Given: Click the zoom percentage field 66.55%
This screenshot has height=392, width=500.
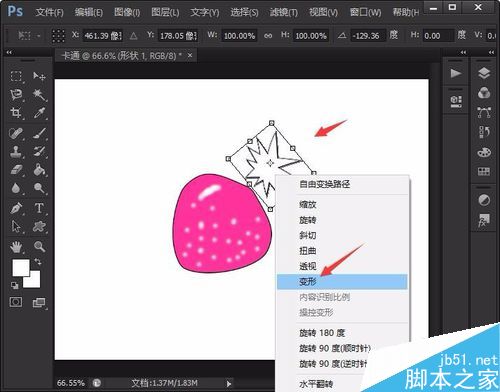Looking at the screenshot, I should click(x=71, y=383).
